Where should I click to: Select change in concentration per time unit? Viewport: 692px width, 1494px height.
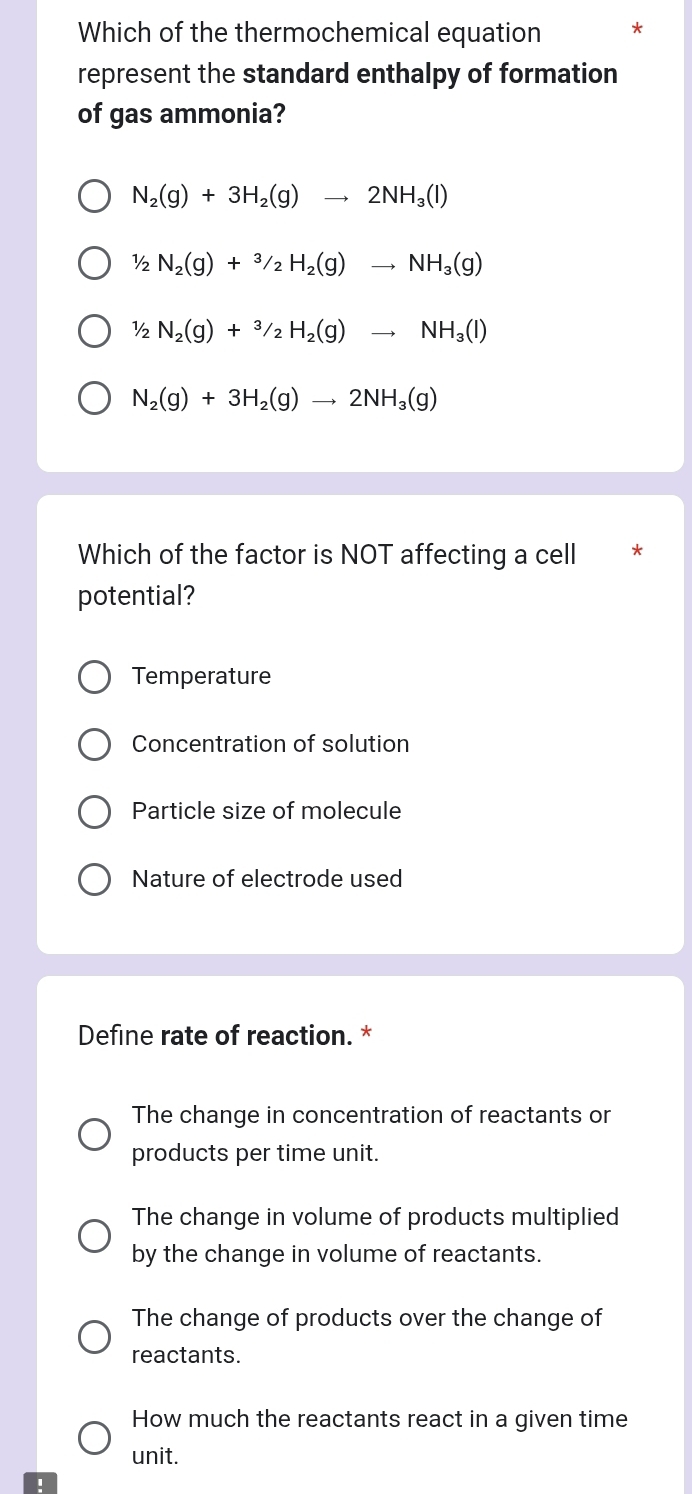tap(94, 1134)
